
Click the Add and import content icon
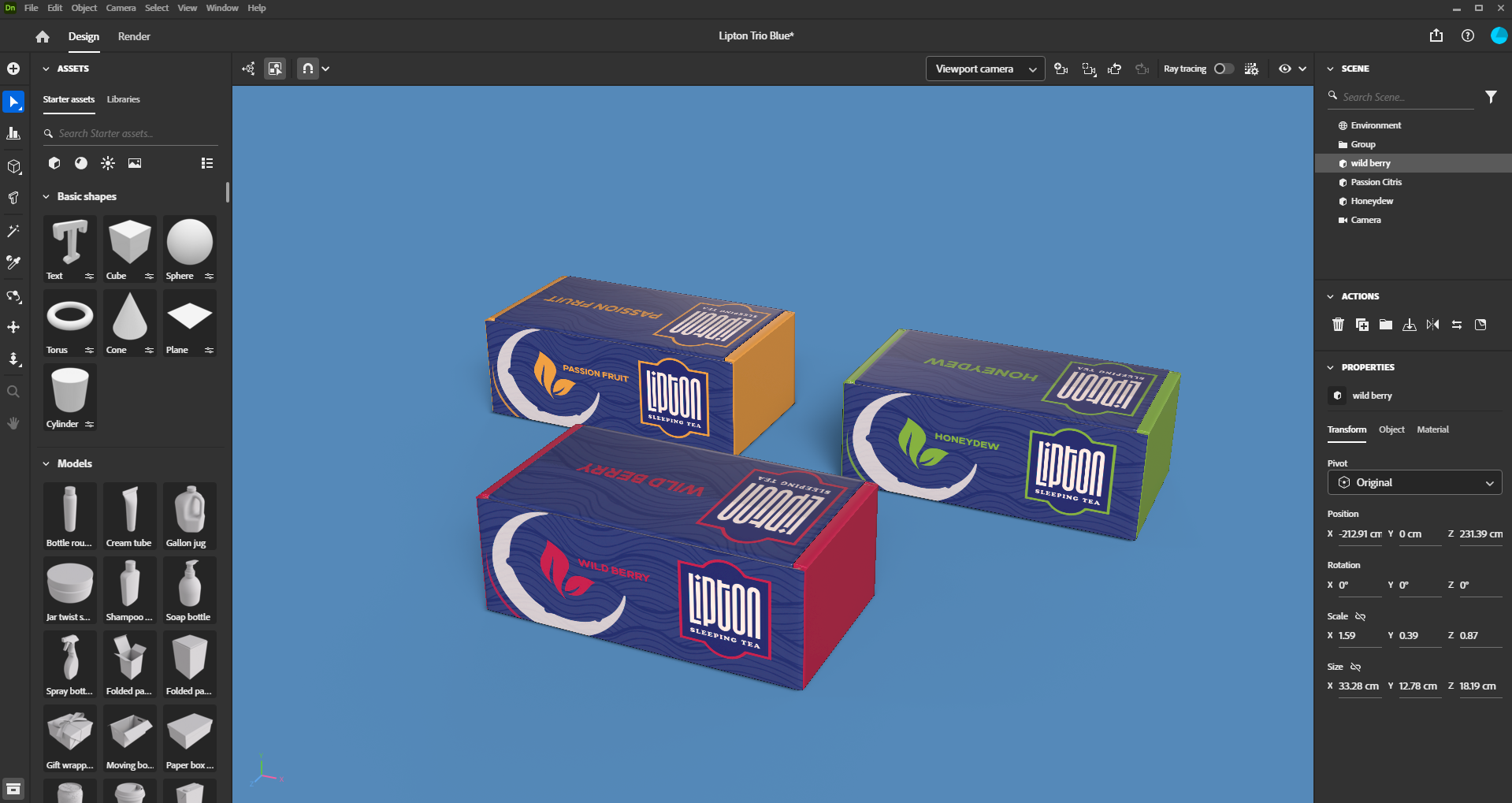13,69
